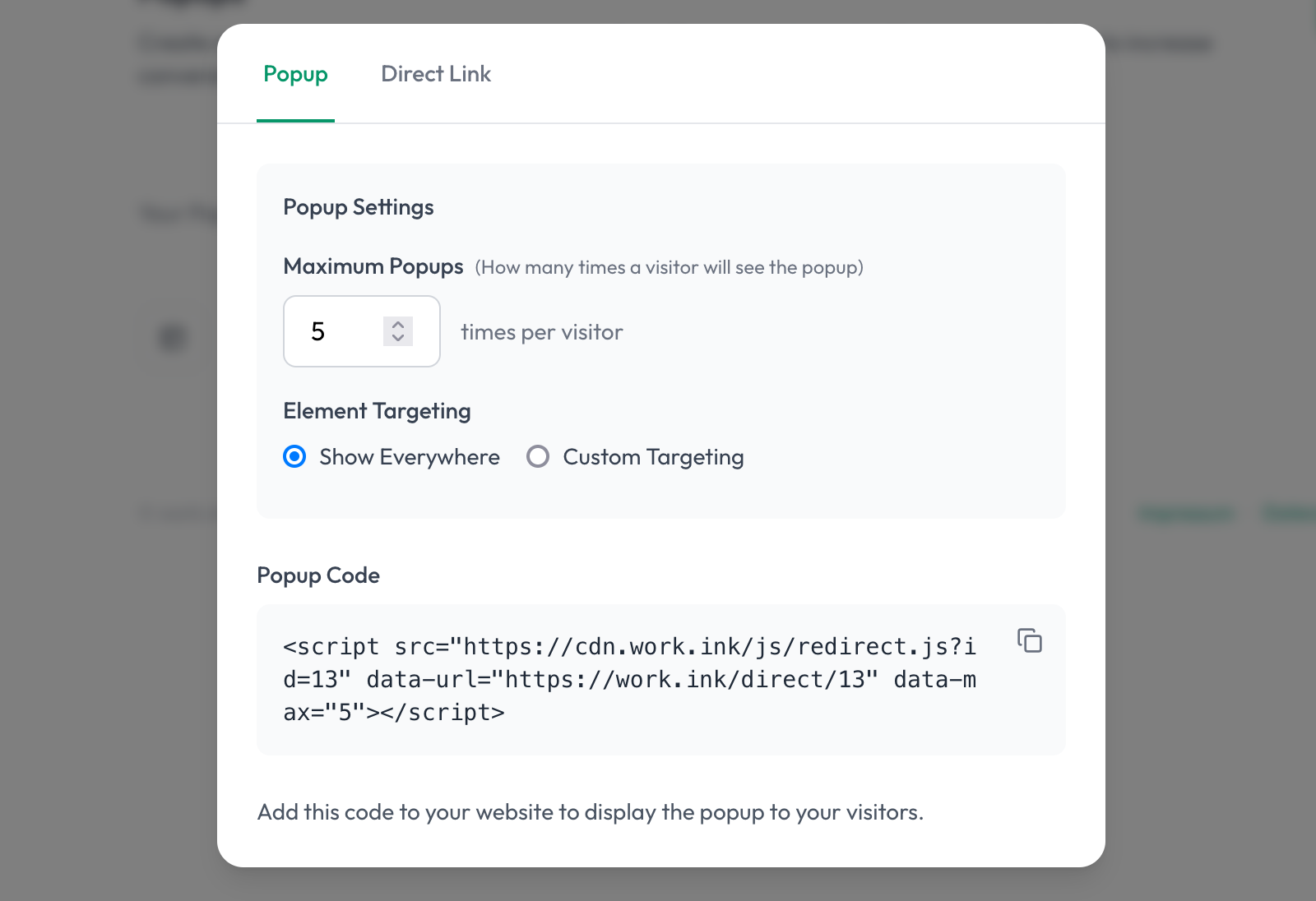1316x901 pixels.
Task: Increase maximum popups with the up arrow
Action: 398,324
